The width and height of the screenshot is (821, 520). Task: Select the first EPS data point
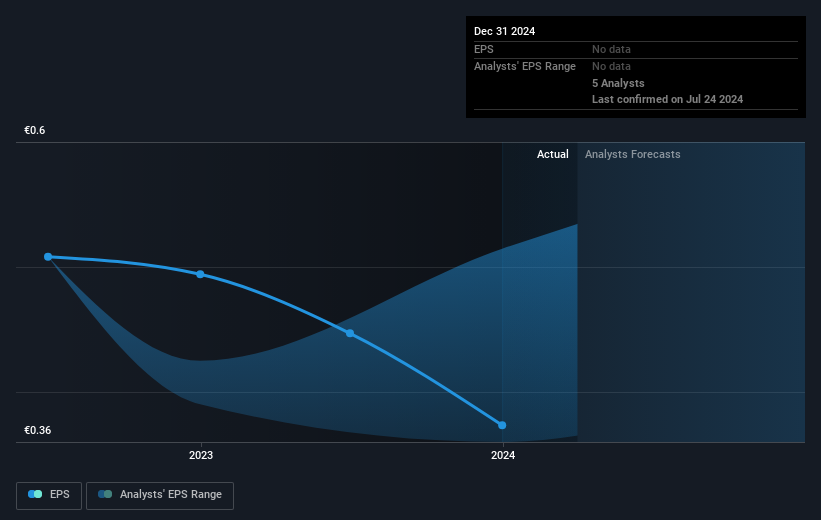(x=48, y=257)
